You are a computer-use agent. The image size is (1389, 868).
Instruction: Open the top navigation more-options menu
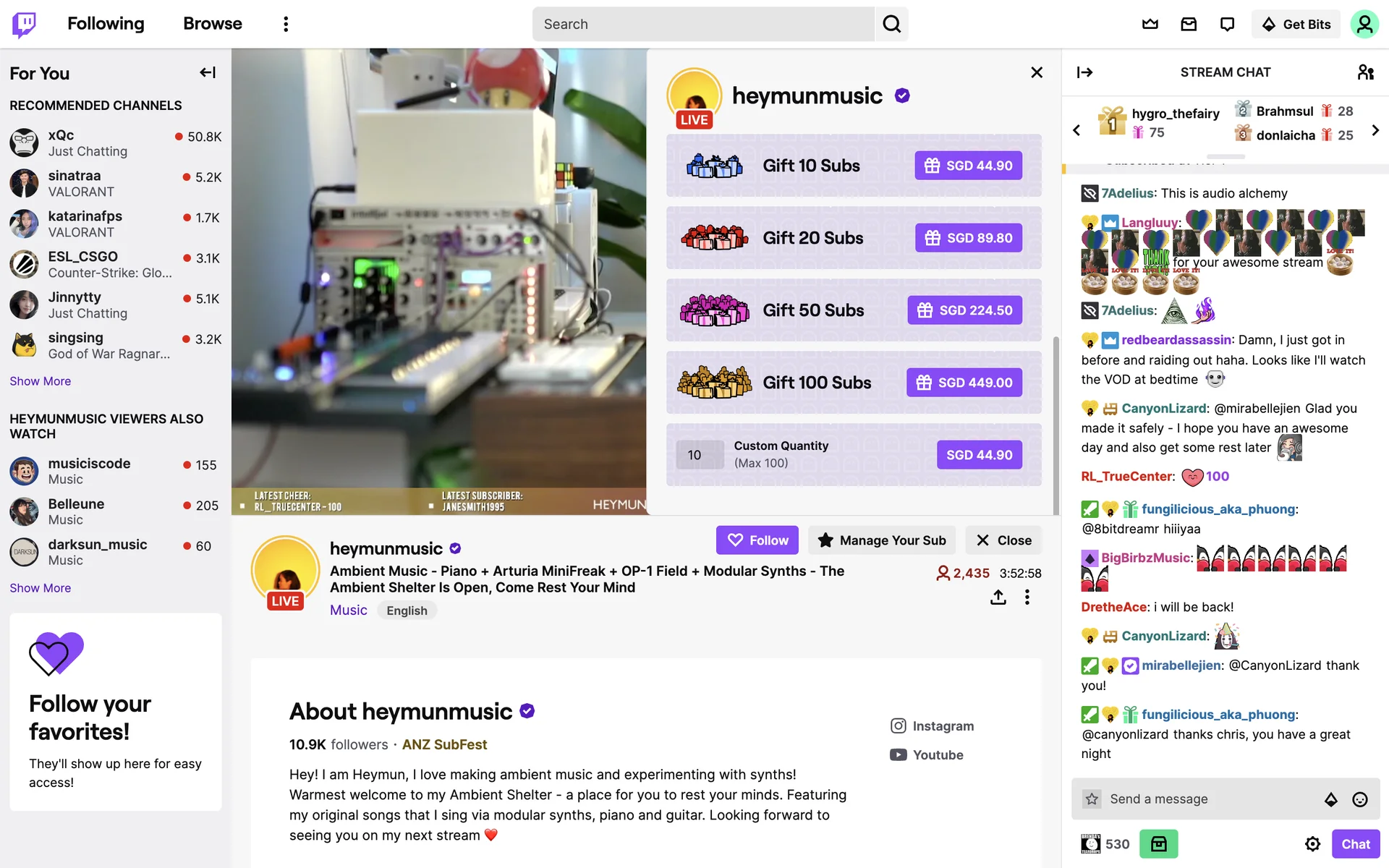pyautogui.click(x=286, y=24)
